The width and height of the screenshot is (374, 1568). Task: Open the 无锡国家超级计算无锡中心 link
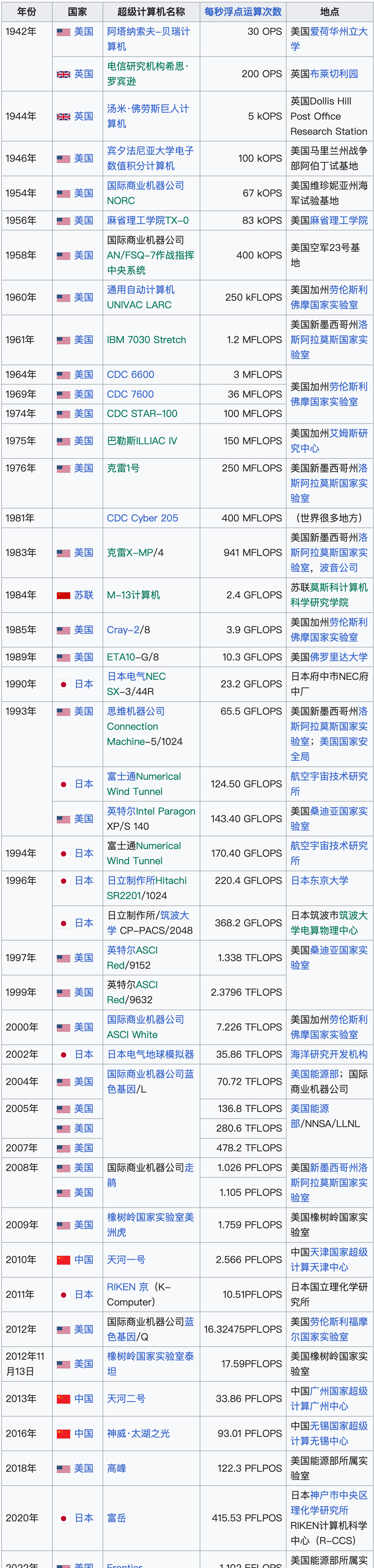point(329,1434)
